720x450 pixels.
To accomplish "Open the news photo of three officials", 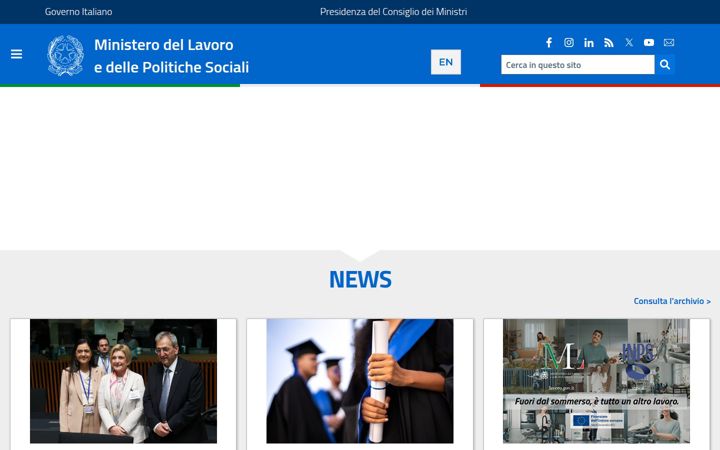I will pyautogui.click(x=124, y=381).
